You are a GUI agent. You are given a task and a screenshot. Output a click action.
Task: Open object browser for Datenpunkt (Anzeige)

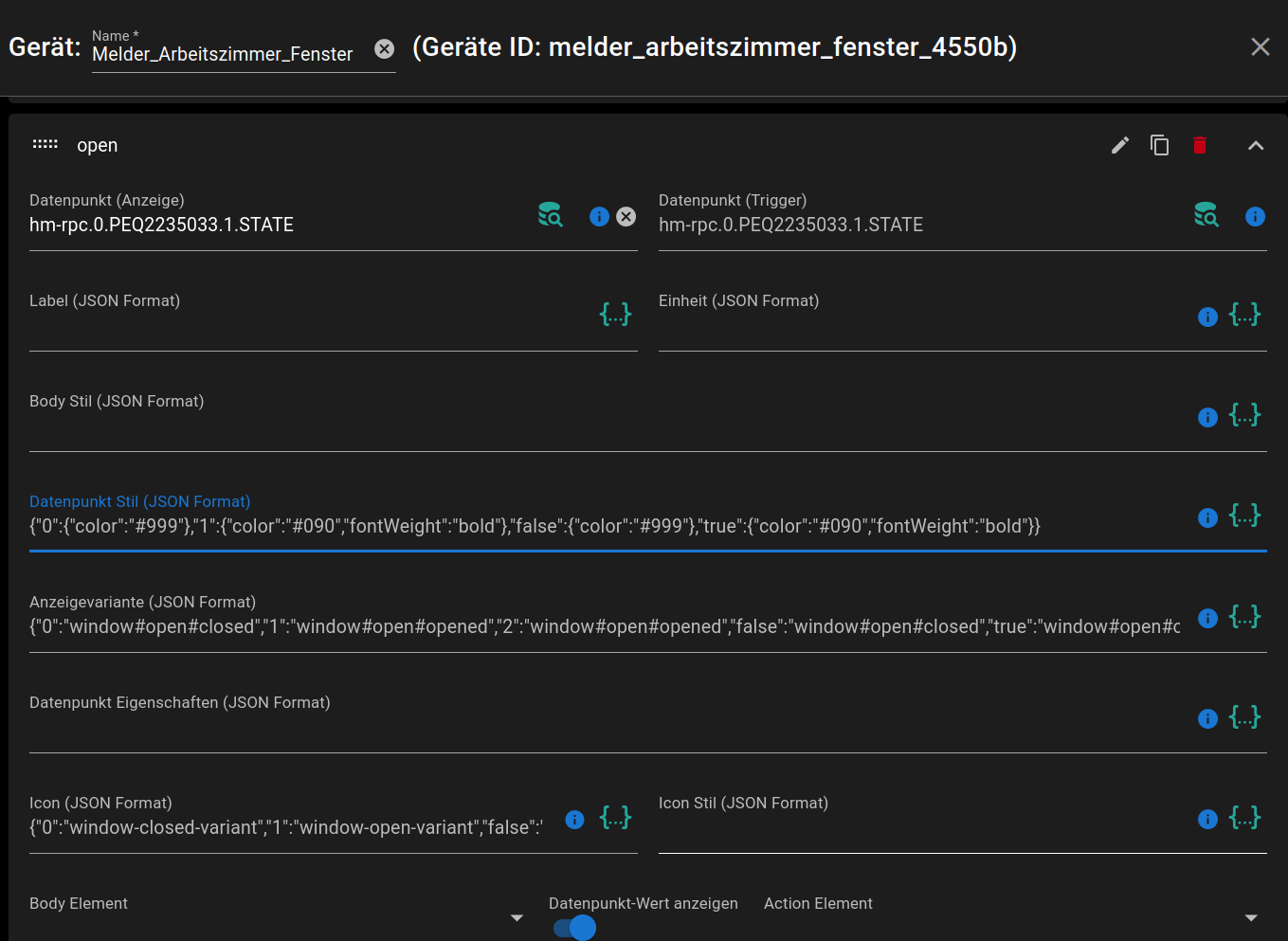click(x=550, y=215)
